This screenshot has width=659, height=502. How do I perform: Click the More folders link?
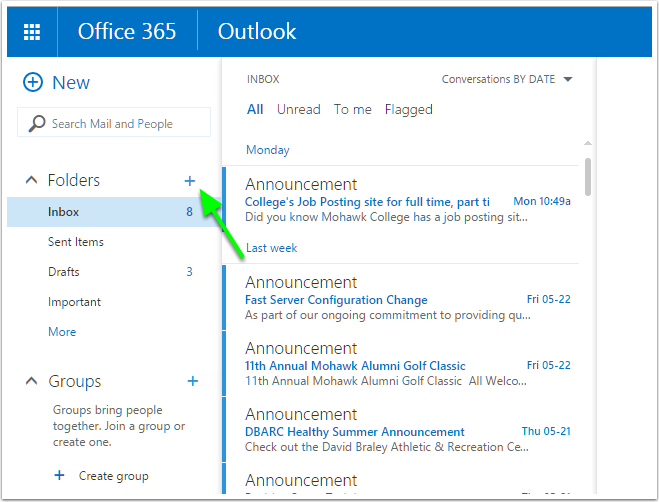62,332
